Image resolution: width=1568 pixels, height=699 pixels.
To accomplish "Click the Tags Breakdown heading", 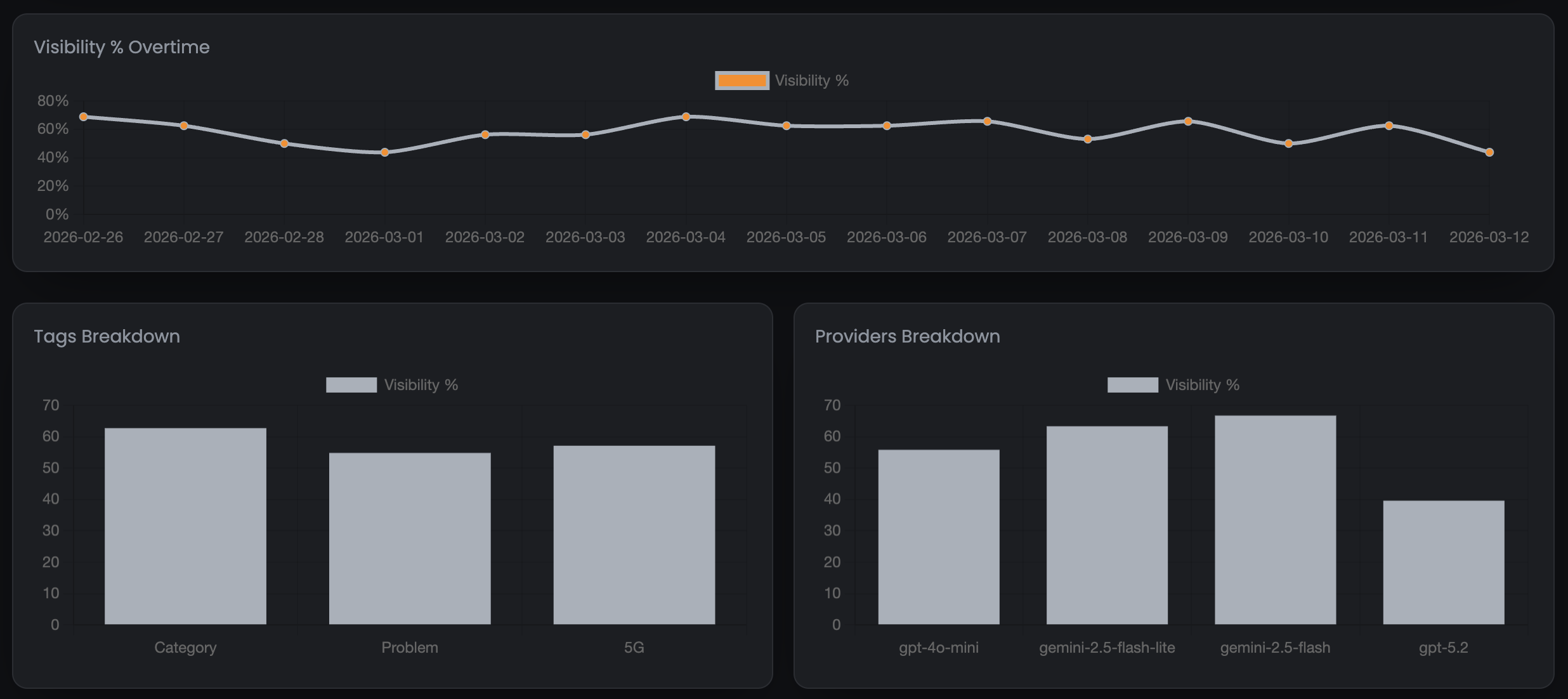I will [x=107, y=336].
